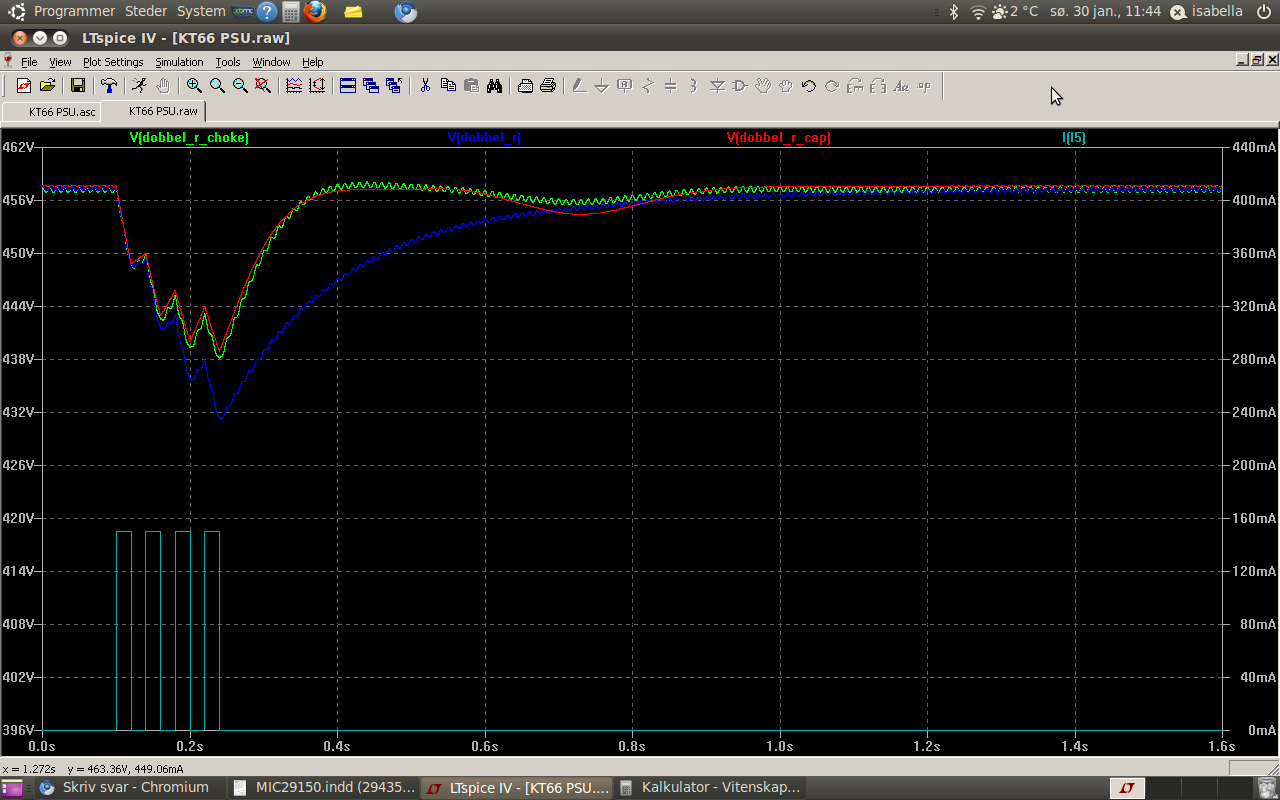Expand the Steder places menu
1280x800 pixels.
pyautogui.click(x=146, y=11)
